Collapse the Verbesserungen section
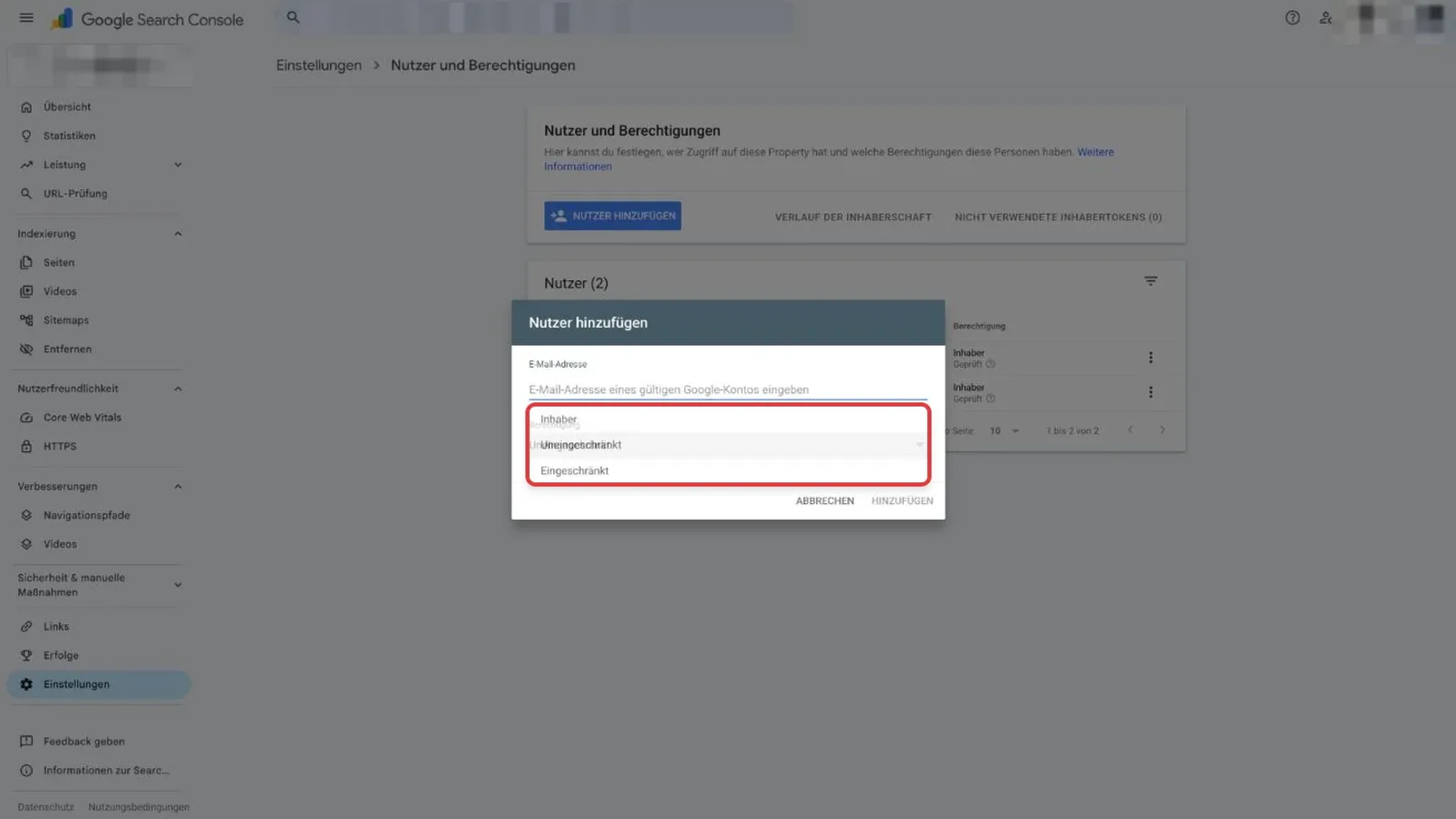Screen dimensions: 1456x819 click(178, 487)
